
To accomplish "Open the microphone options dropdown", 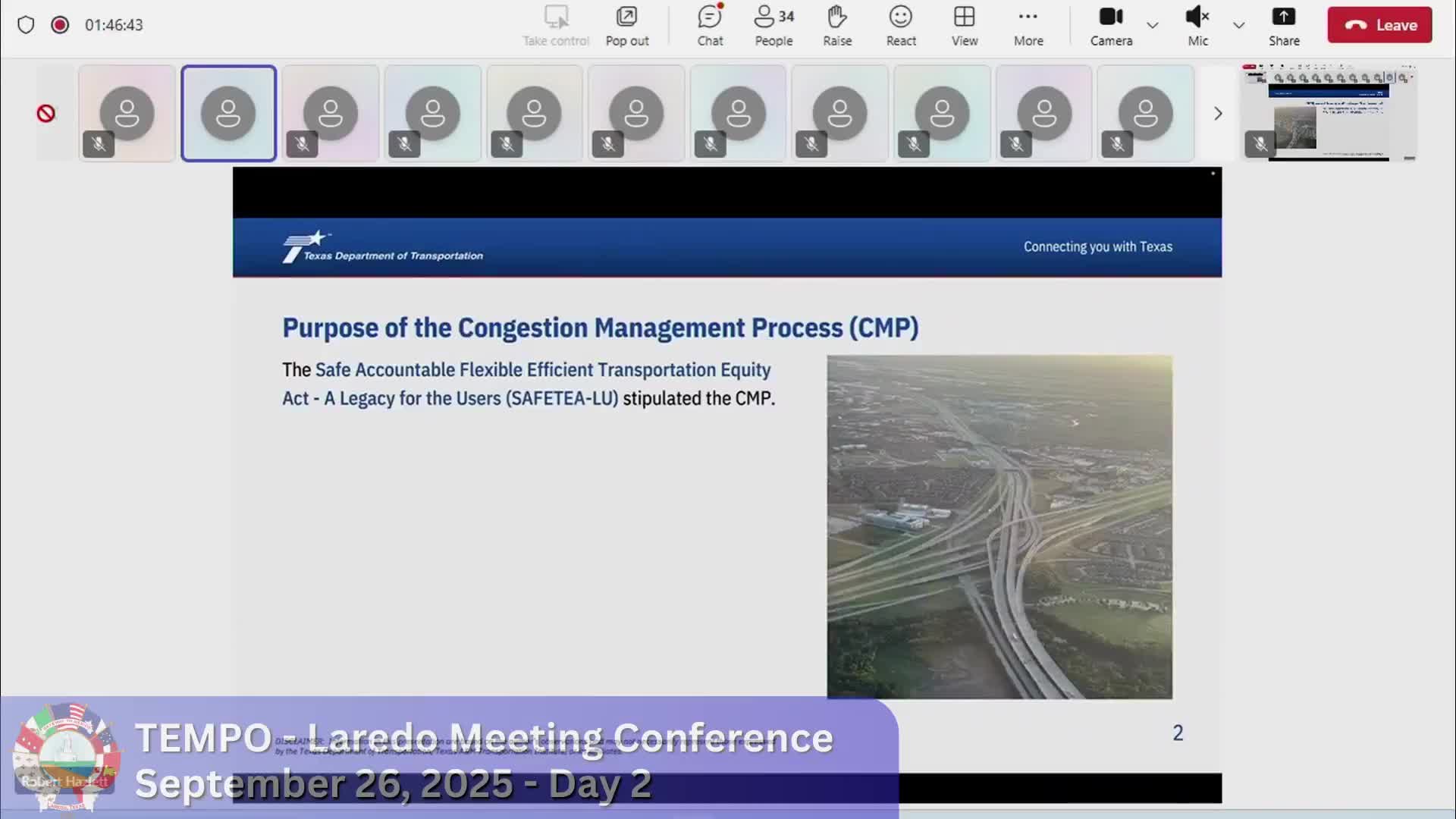I will (1238, 25).
